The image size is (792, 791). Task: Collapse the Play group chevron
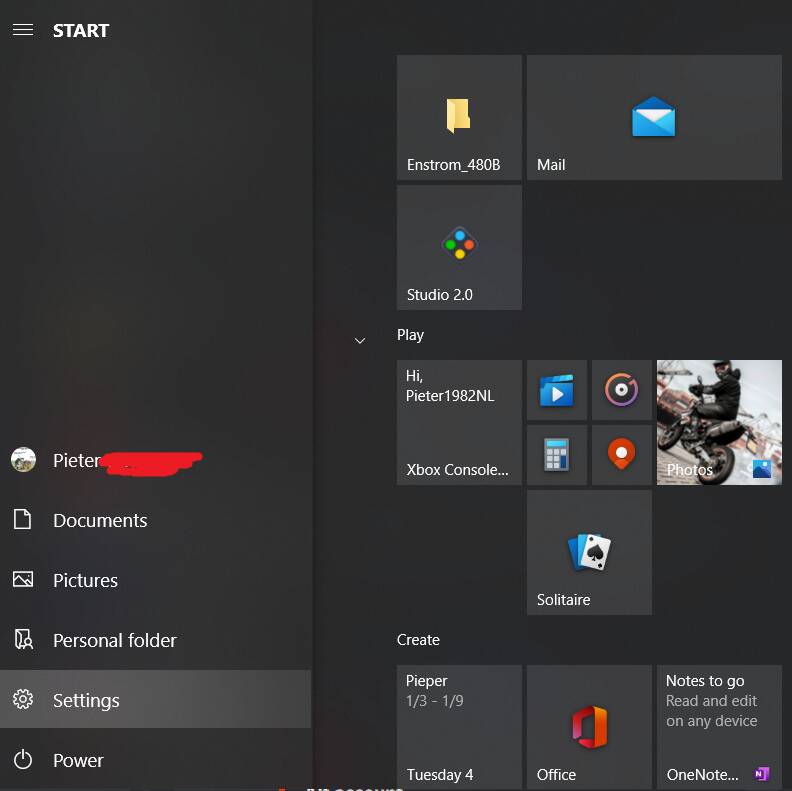(360, 340)
